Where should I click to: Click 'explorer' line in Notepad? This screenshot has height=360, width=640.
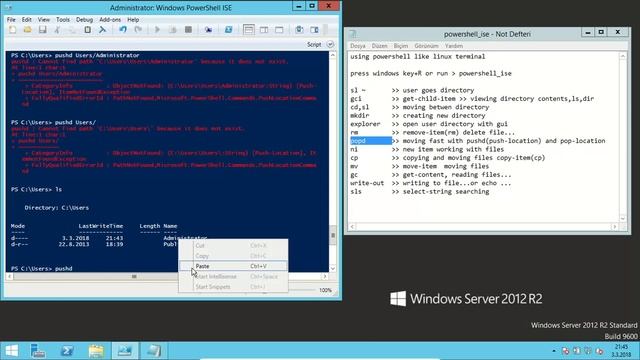[x=429, y=124]
